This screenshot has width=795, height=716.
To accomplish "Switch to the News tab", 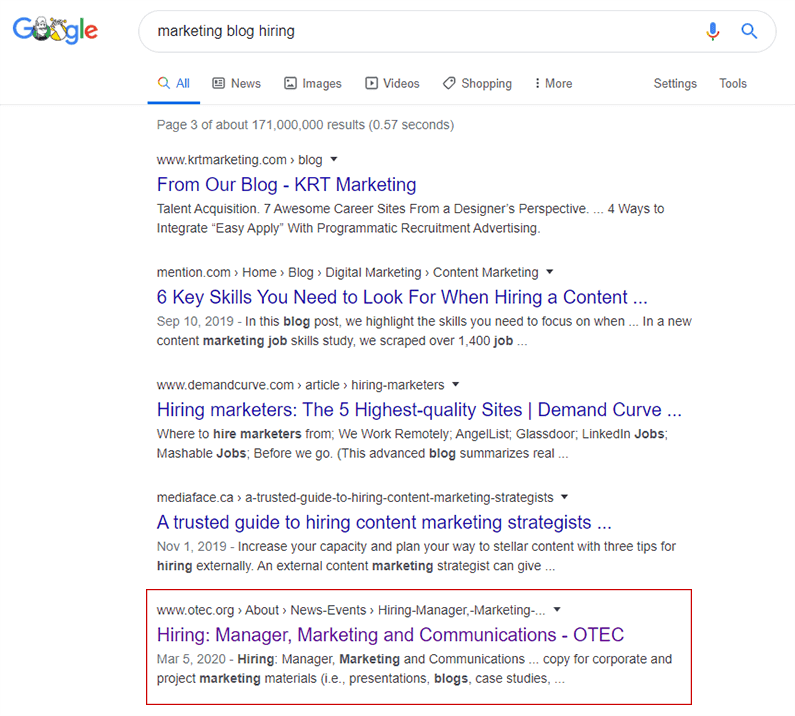I will [x=236, y=83].
